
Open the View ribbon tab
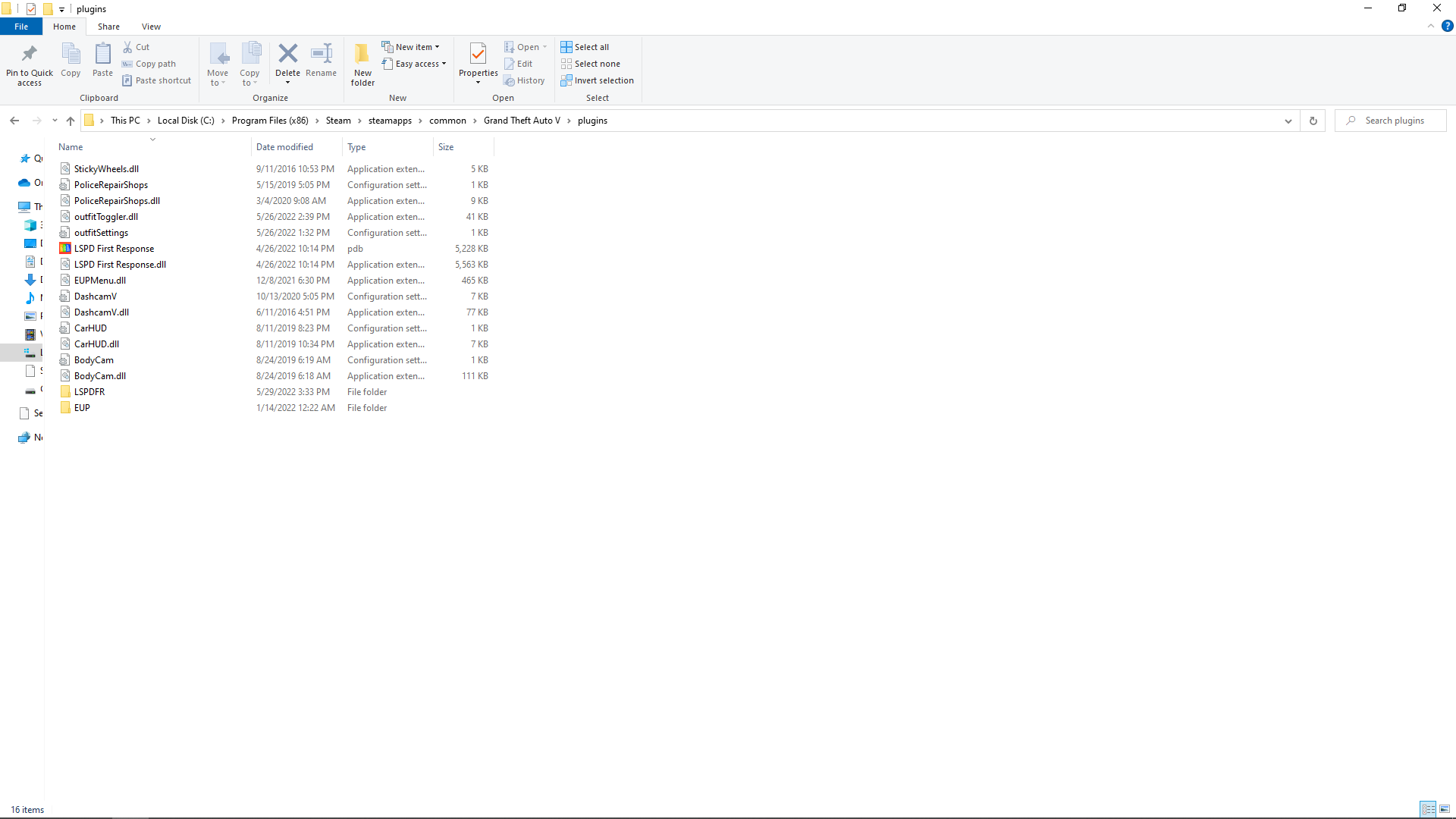(x=151, y=27)
